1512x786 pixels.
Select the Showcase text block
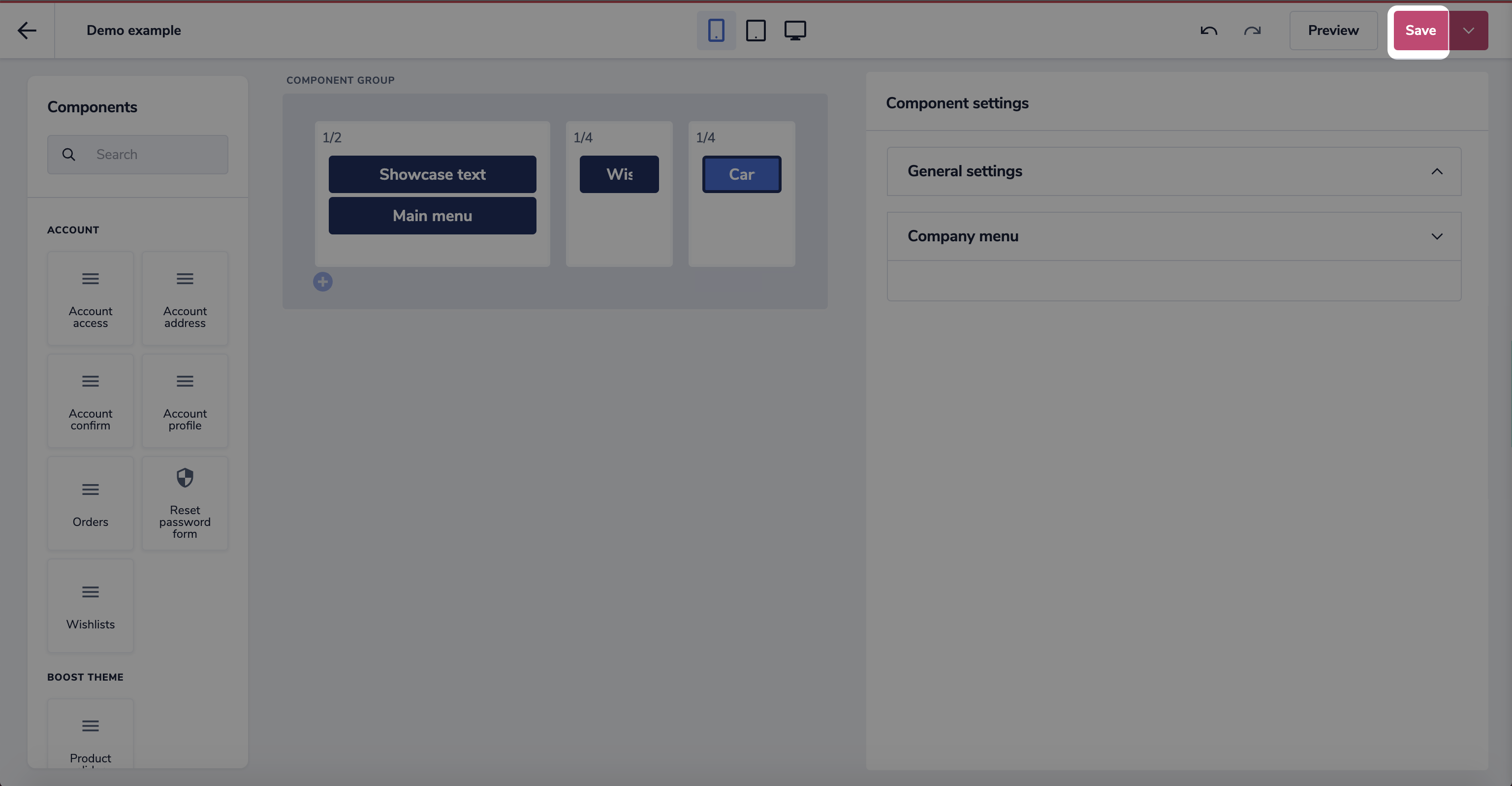click(432, 174)
